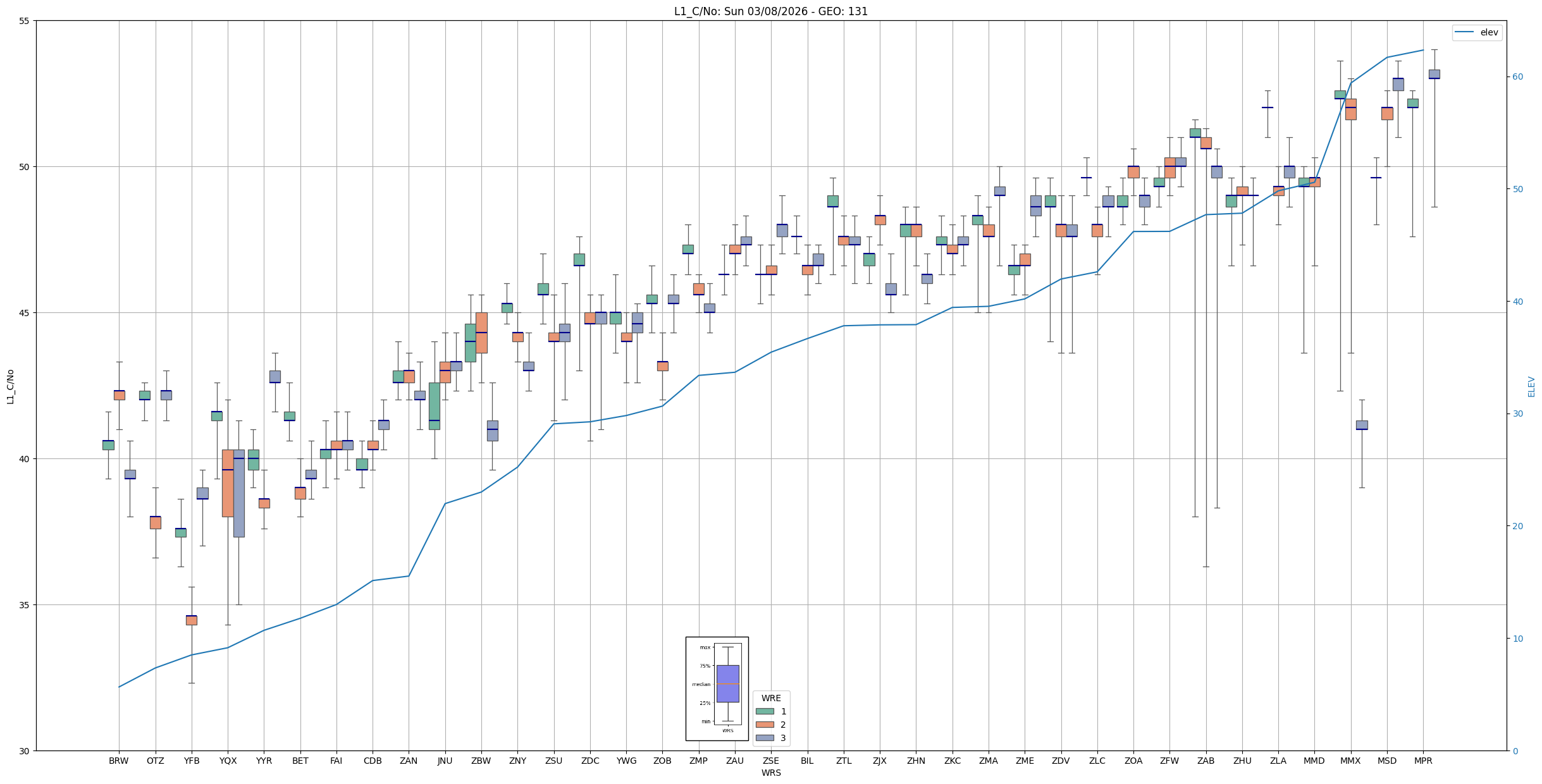Click the L1_C/No y-axis label
This screenshot has width=1542, height=784.
pos(10,386)
